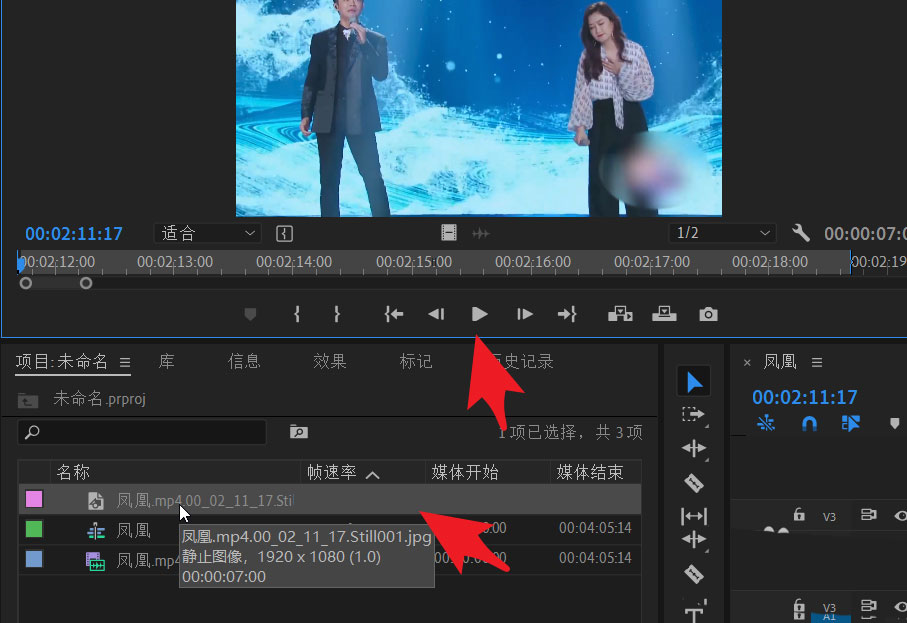Click the Lift icon under the program monitor
Image resolution: width=907 pixels, height=623 pixels.
[620, 314]
